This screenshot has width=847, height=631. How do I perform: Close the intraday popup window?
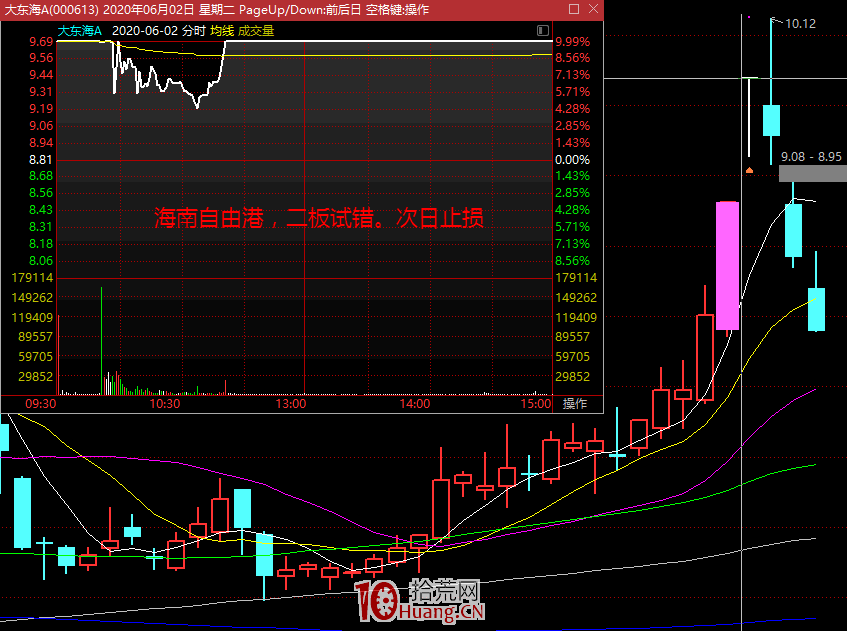(x=593, y=9)
